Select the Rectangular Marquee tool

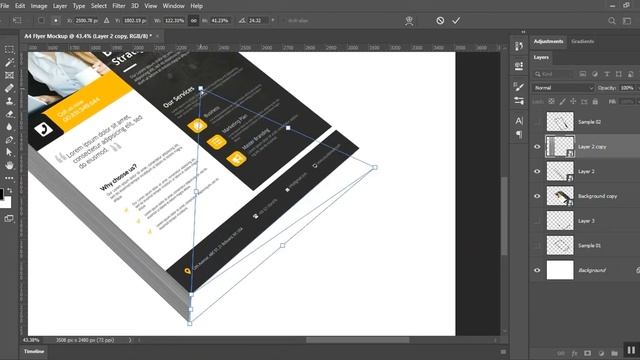tap(9, 49)
